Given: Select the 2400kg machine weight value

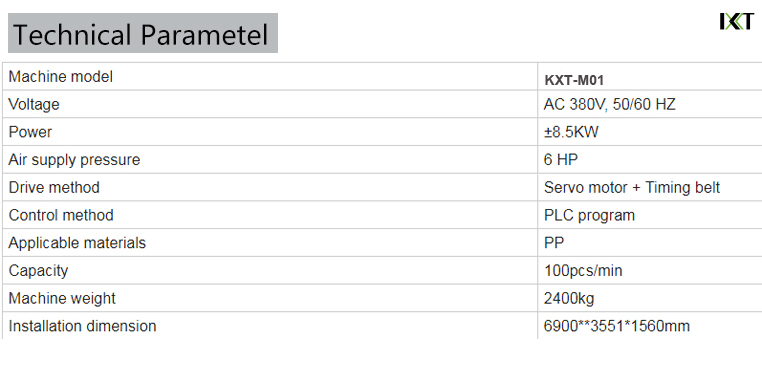Looking at the screenshot, I should coord(569,299).
